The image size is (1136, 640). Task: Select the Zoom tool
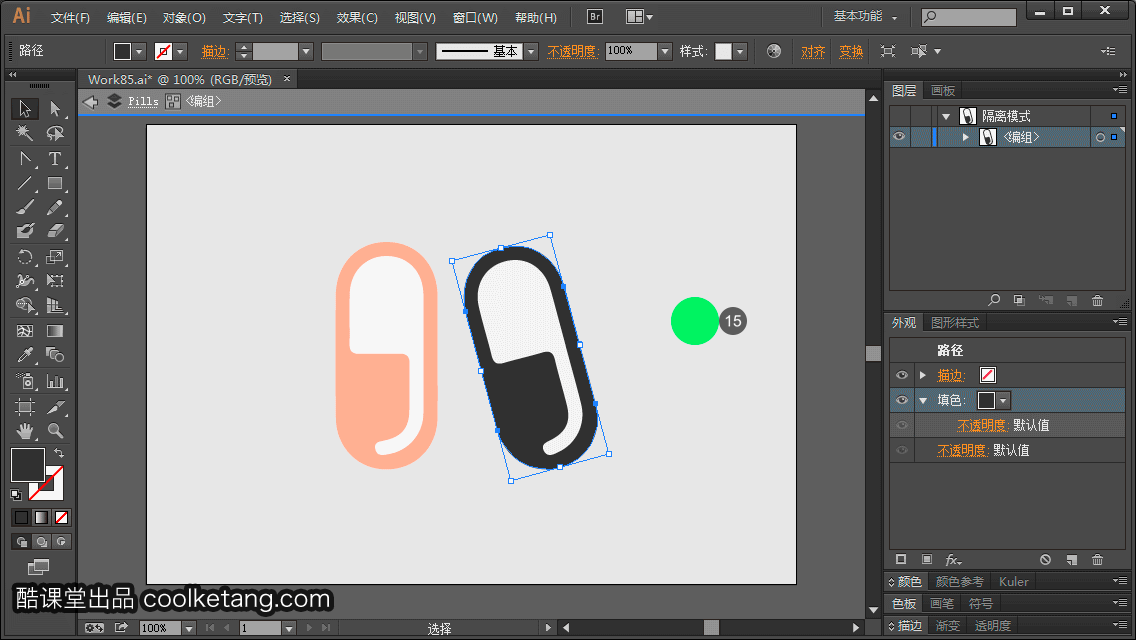55,431
